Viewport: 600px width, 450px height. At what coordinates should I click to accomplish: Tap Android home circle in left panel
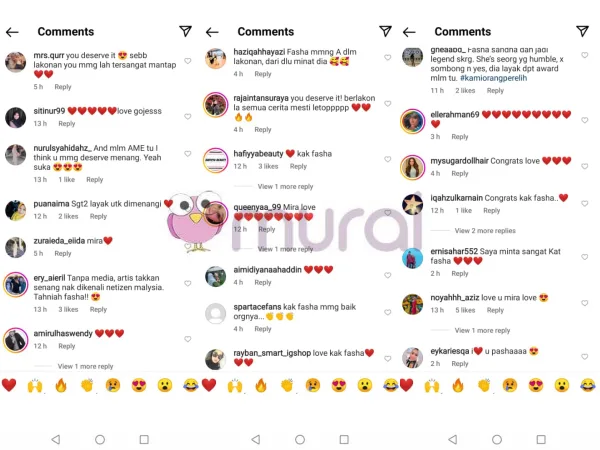click(x=100, y=439)
